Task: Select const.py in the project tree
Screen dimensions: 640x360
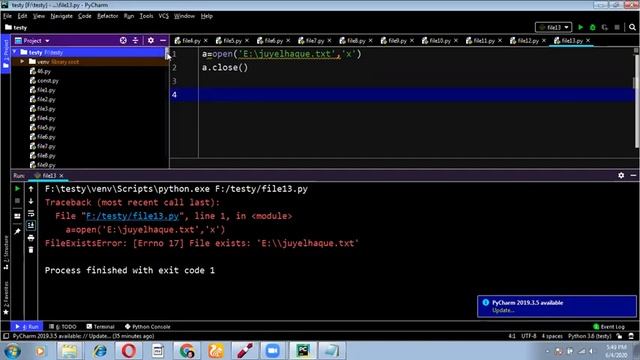Action: (44, 80)
